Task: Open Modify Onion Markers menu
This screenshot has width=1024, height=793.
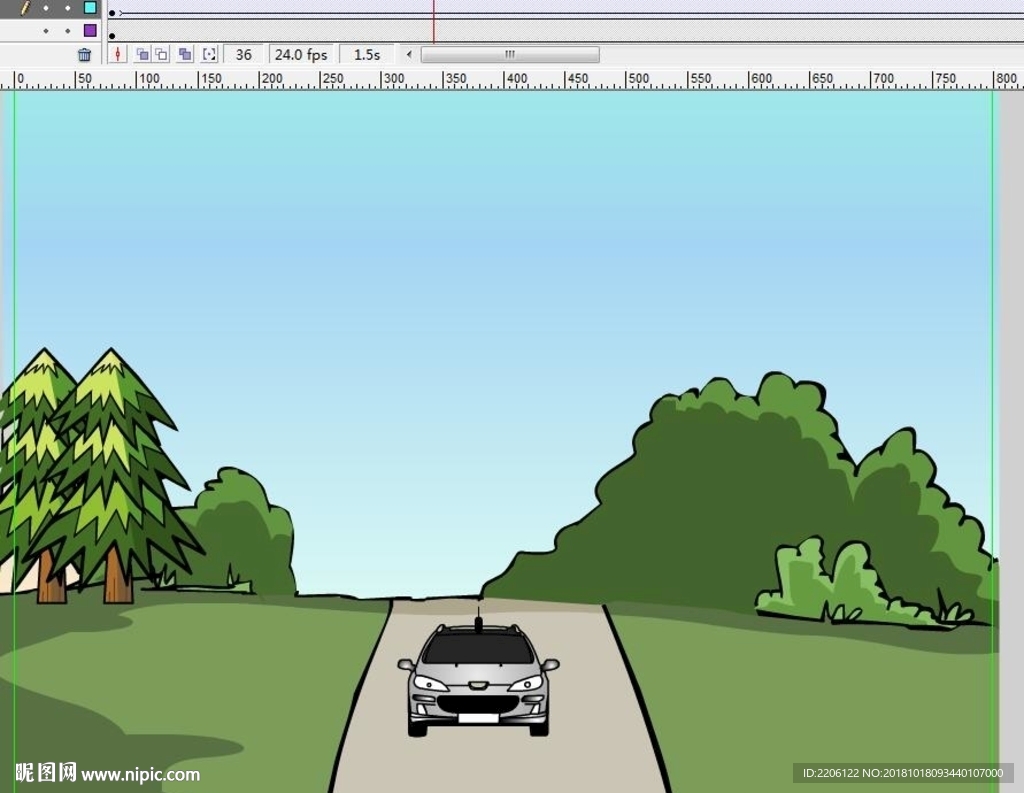Action: point(209,54)
